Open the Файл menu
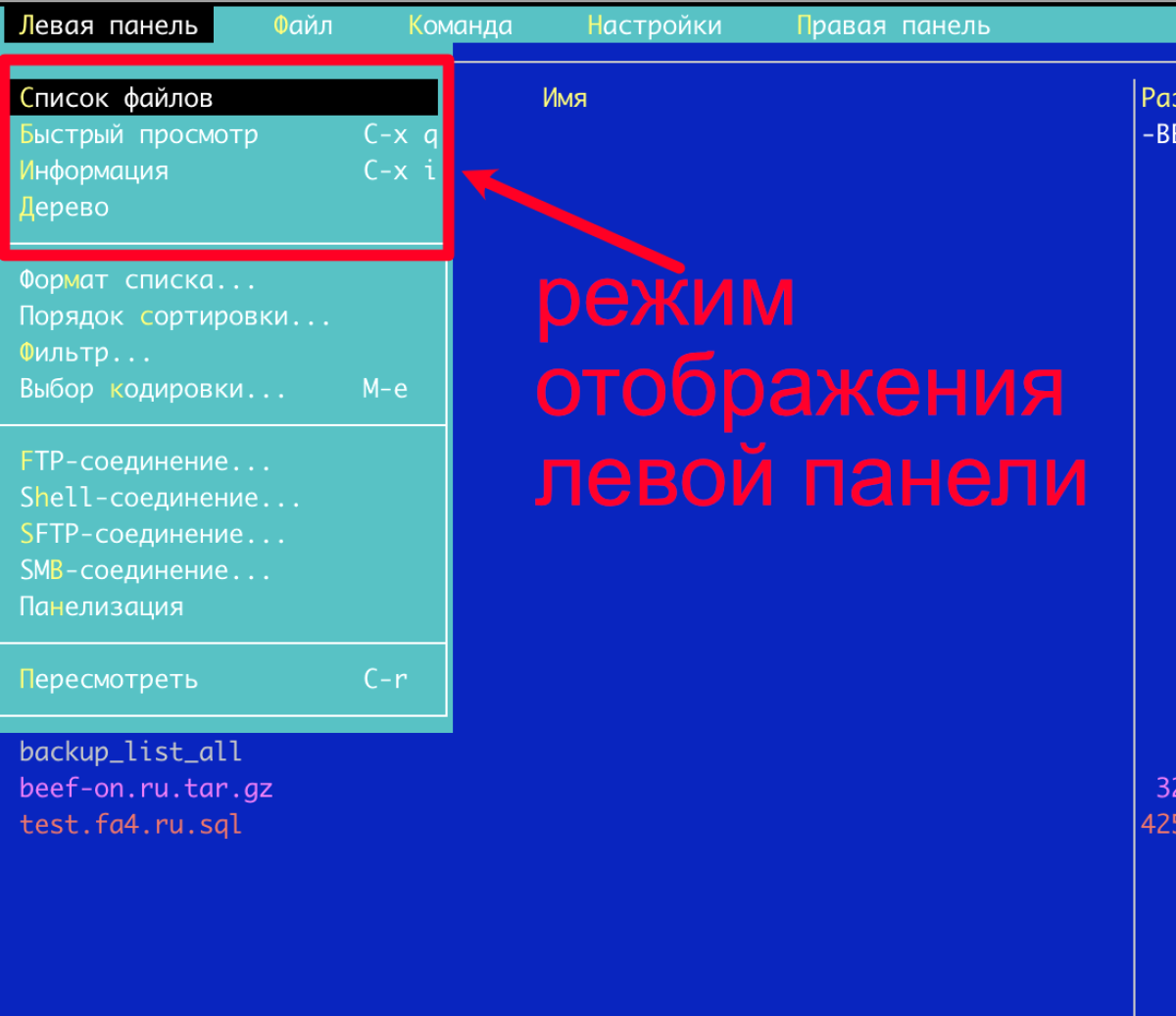This screenshot has width=1176, height=1016. pyautogui.click(x=302, y=25)
